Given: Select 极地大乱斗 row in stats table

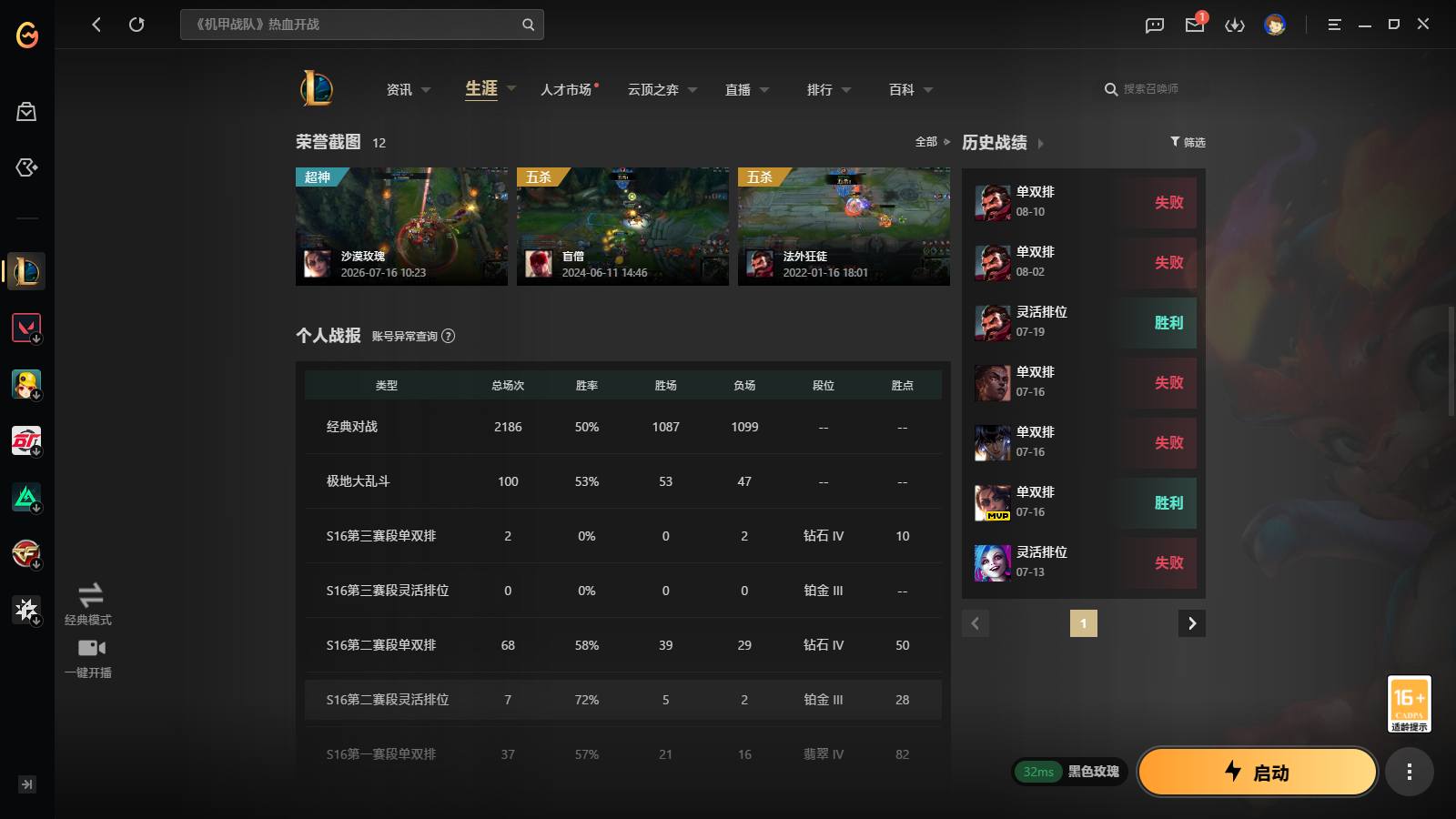Looking at the screenshot, I should tap(623, 481).
